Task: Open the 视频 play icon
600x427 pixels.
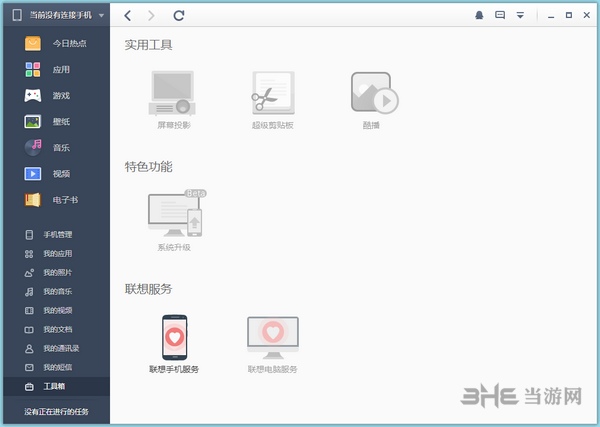Action: [x=33, y=174]
